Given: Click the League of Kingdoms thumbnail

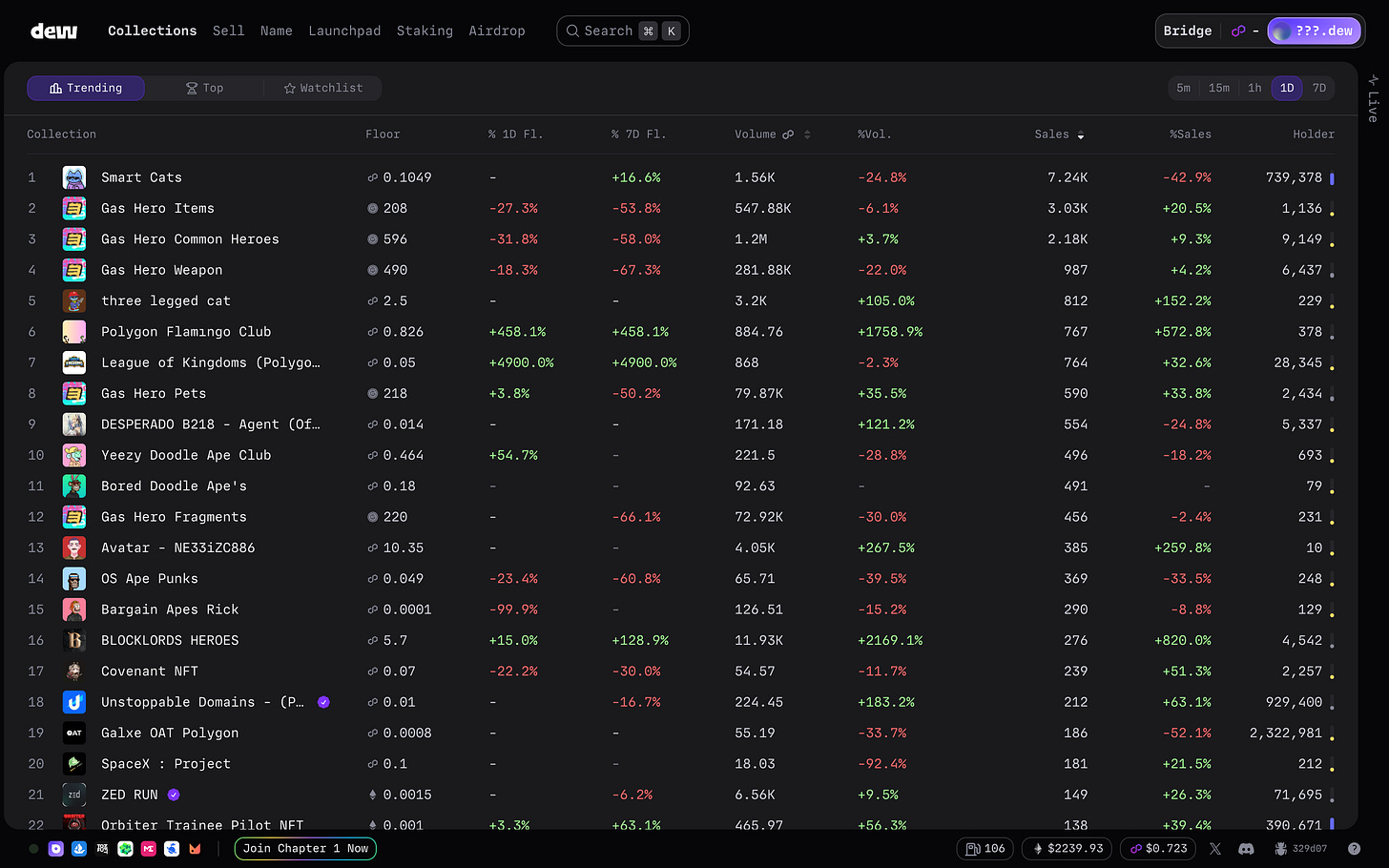Looking at the screenshot, I should pos(74,362).
